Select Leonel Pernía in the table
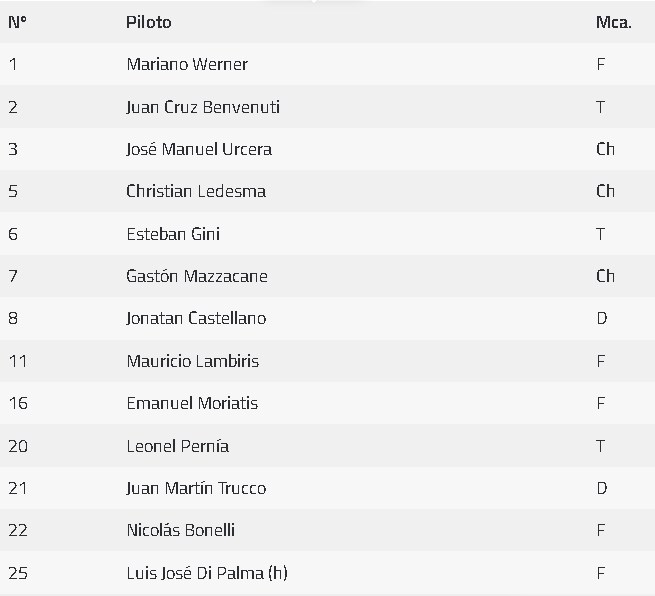The width and height of the screenshot is (655, 596). [x=178, y=446]
